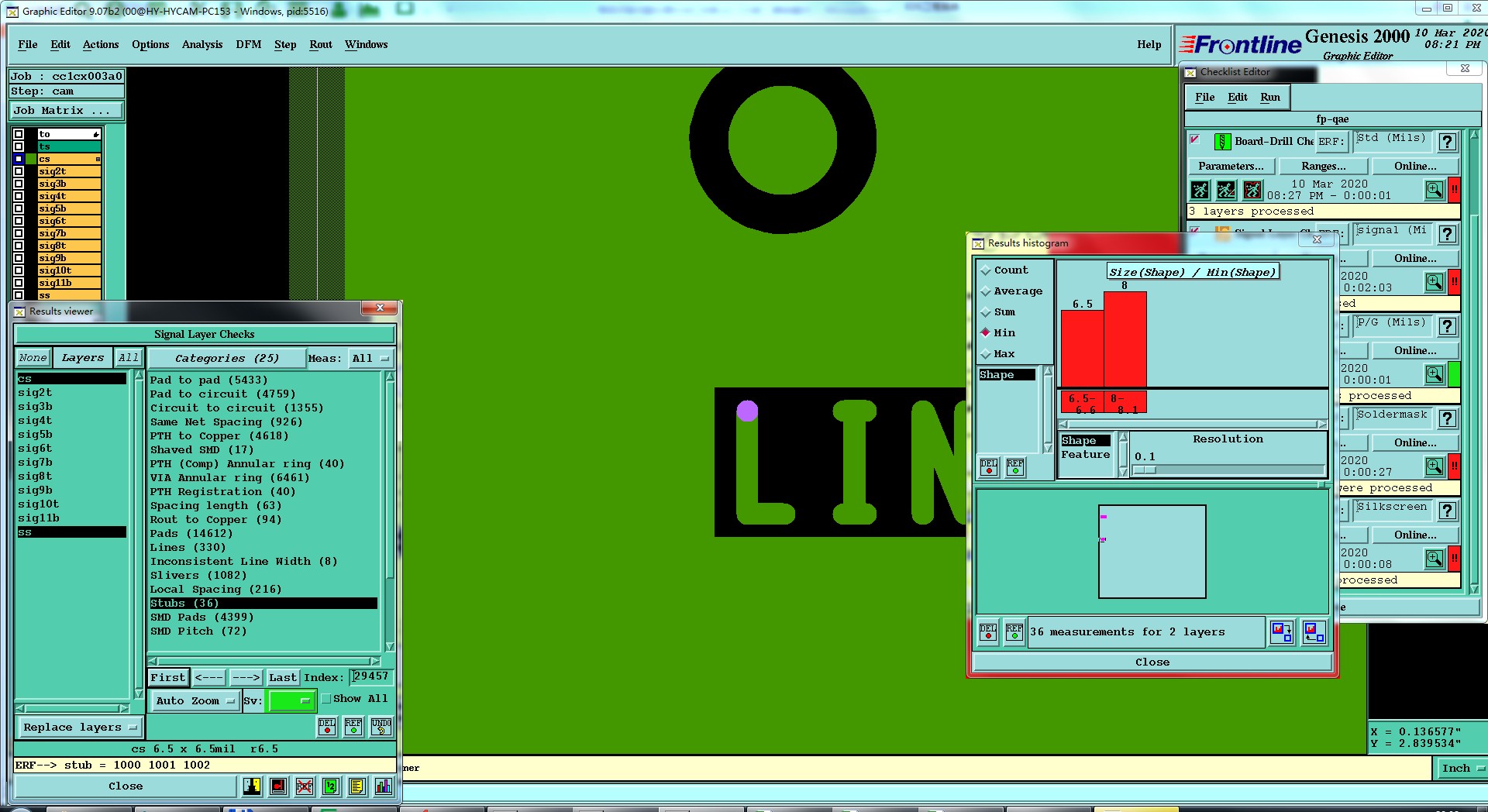The width and height of the screenshot is (1488, 812).
Task: Click the question mark help next to Std (Mils)
Action: coord(1447,142)
